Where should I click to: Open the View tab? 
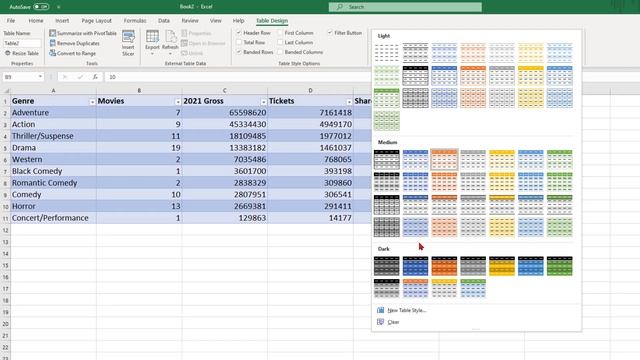tap(216, 20)
